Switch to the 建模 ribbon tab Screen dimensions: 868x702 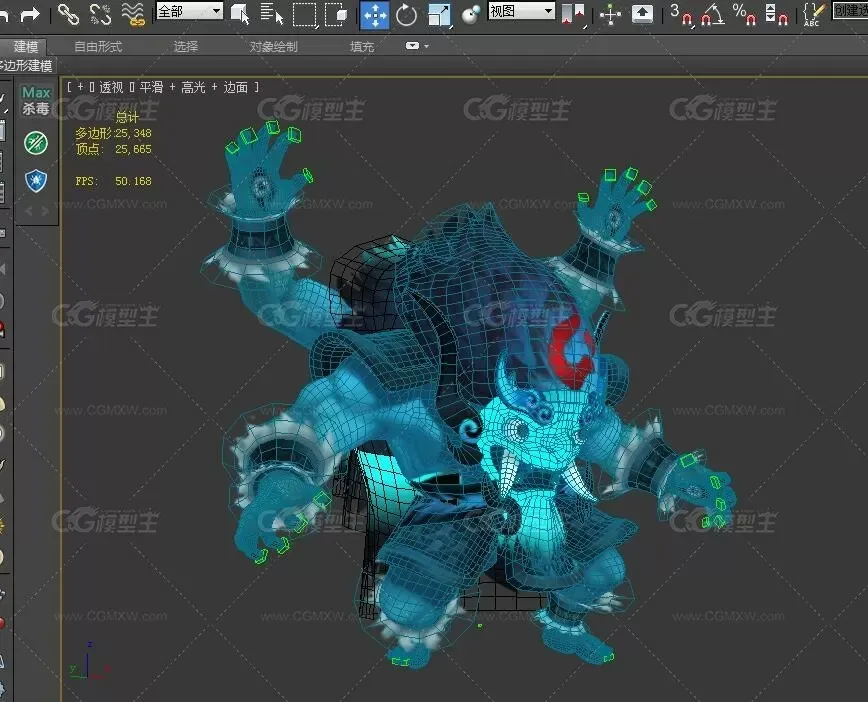[26, 47]
